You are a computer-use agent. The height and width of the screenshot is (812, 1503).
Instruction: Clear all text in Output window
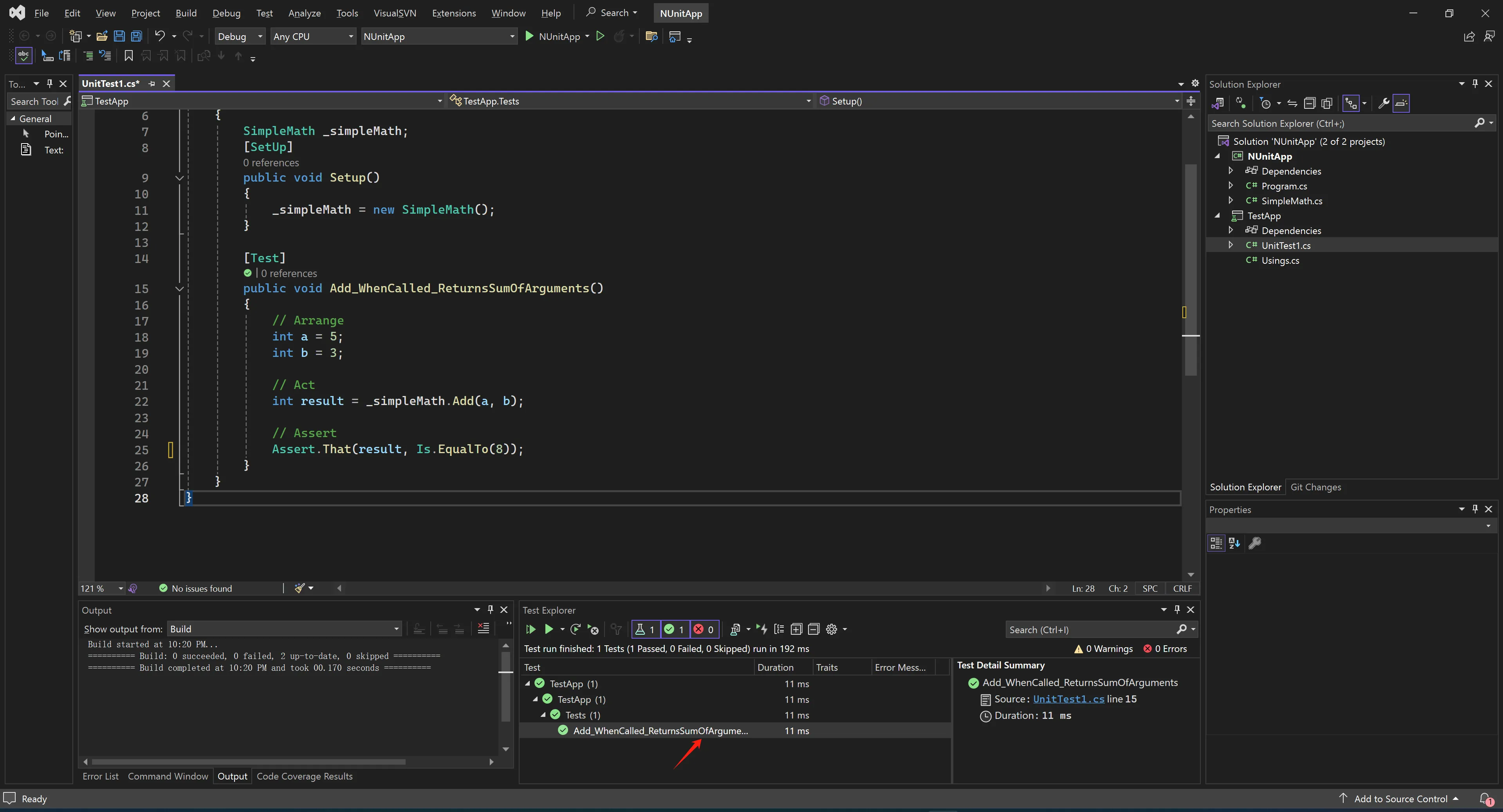click(x=483, y=629)
